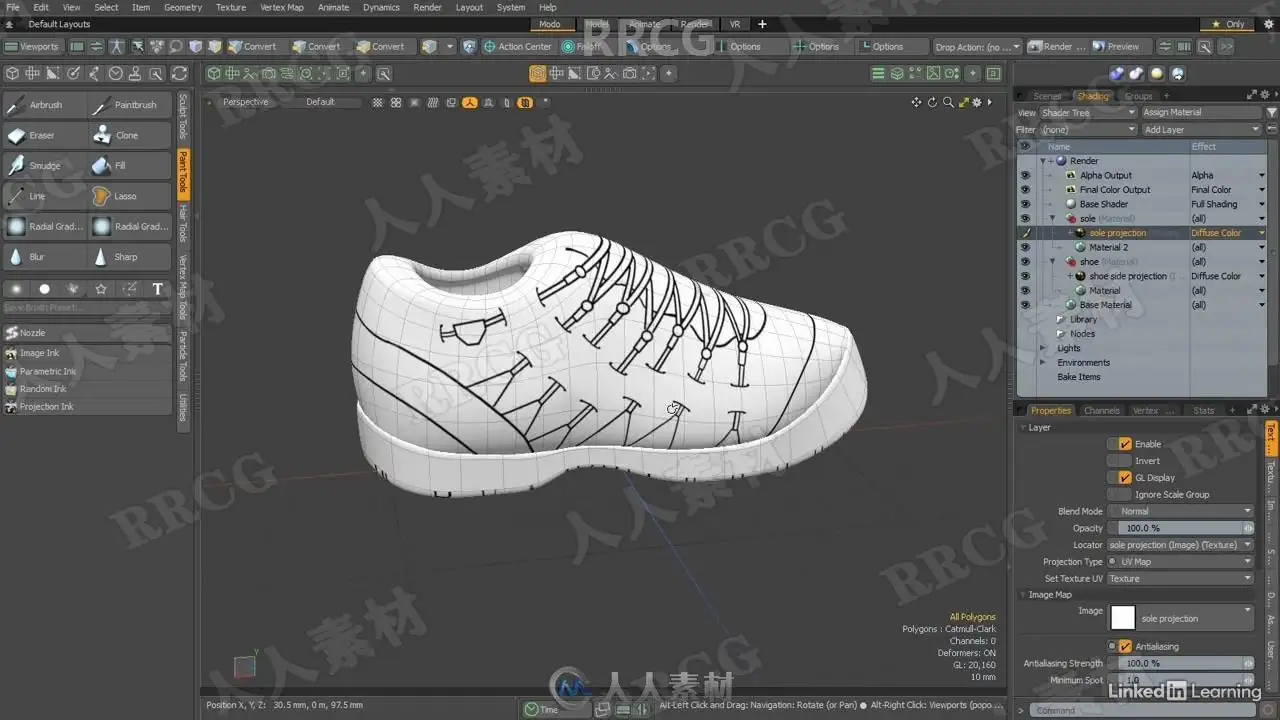Switch to the Scenes tab
Screen dimensions: 1280x720
pos(1048,96)
